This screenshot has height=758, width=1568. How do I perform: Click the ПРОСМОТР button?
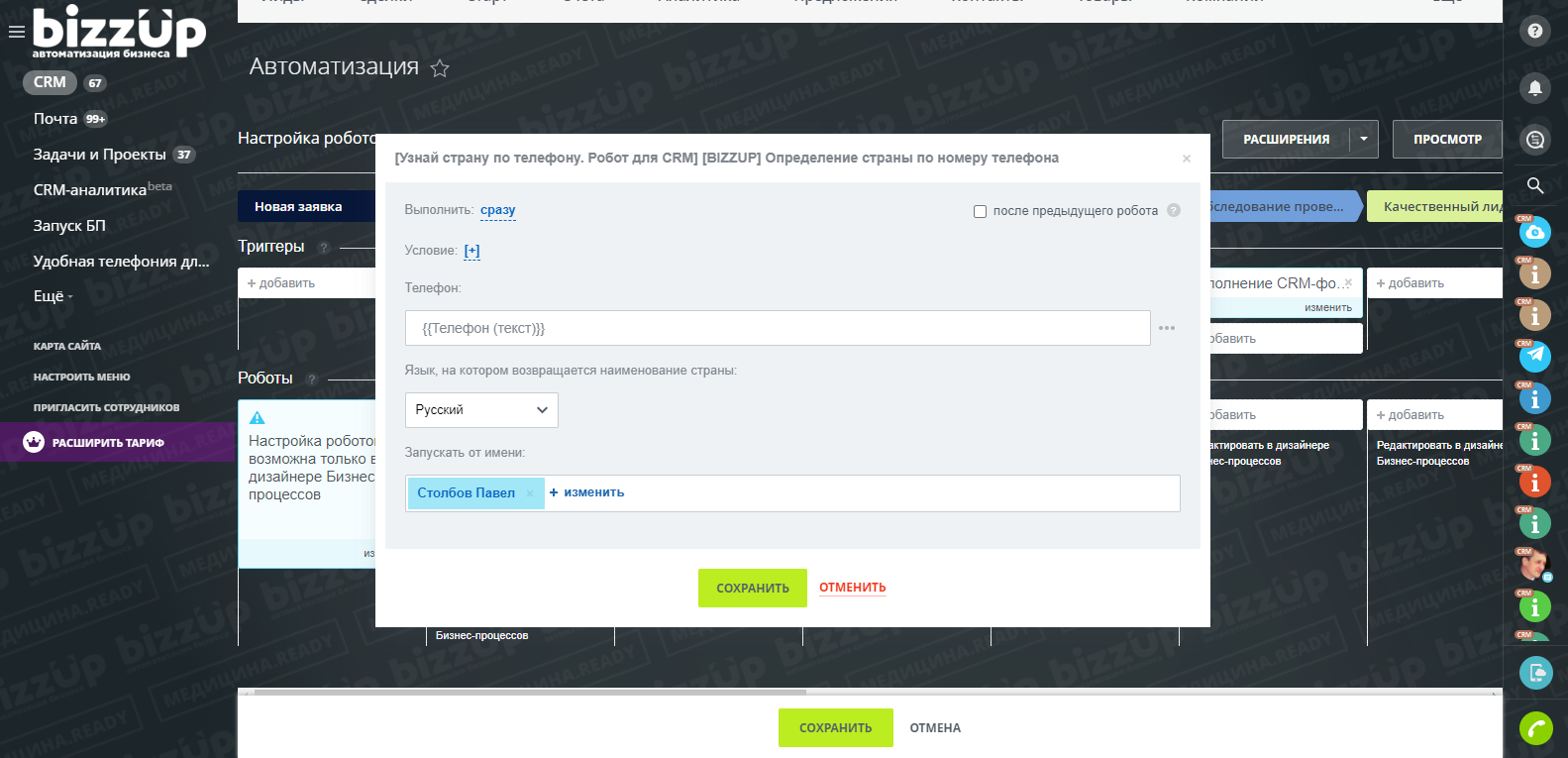click(1447, 139)
